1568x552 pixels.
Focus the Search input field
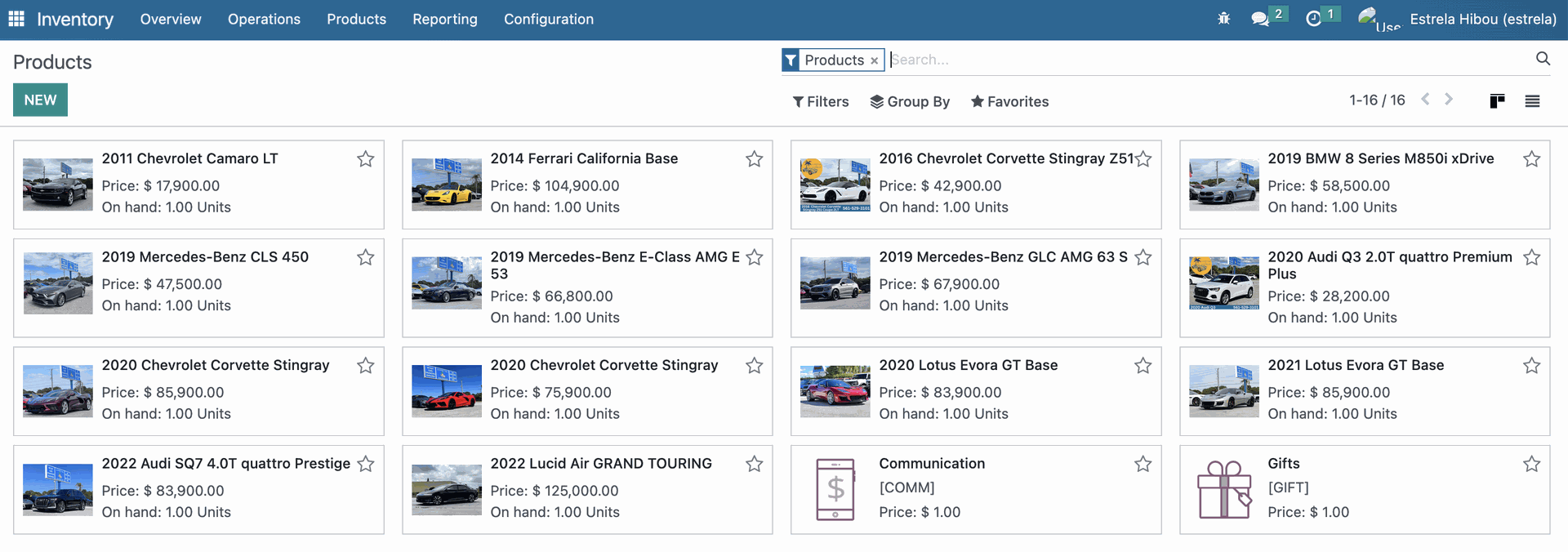(x=1209, y=60)
